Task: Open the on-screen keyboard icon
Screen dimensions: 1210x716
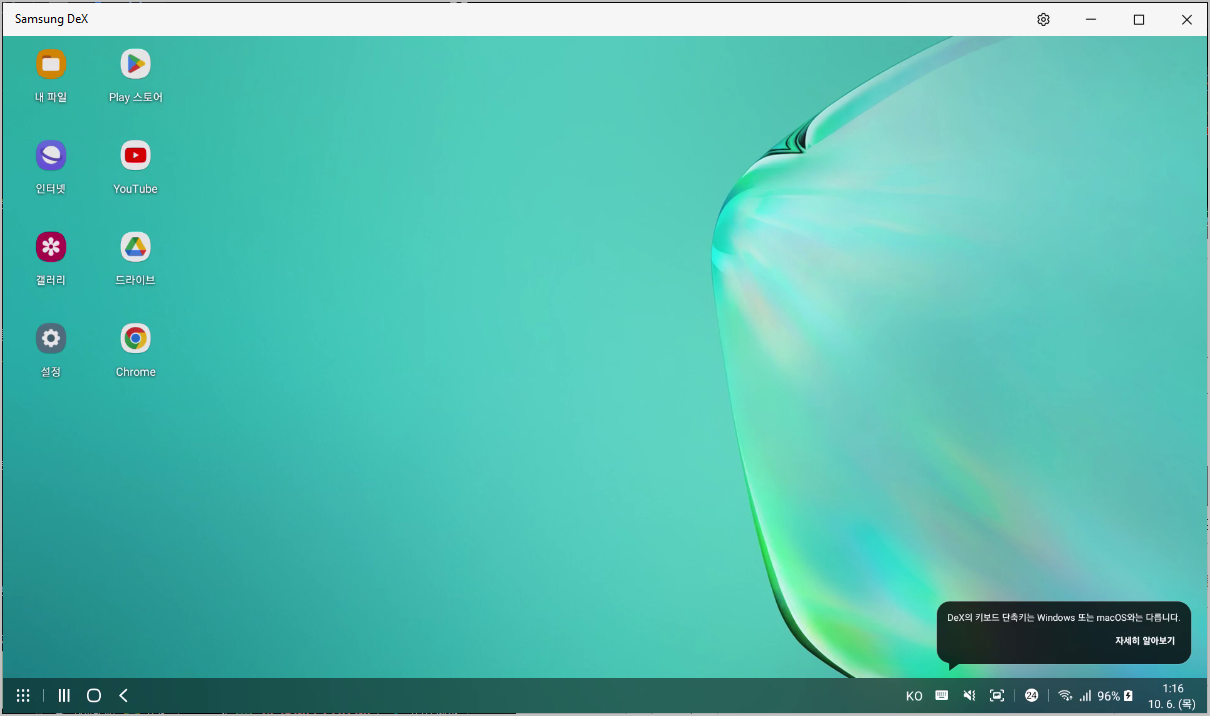Action: click(x=942, y=695)
